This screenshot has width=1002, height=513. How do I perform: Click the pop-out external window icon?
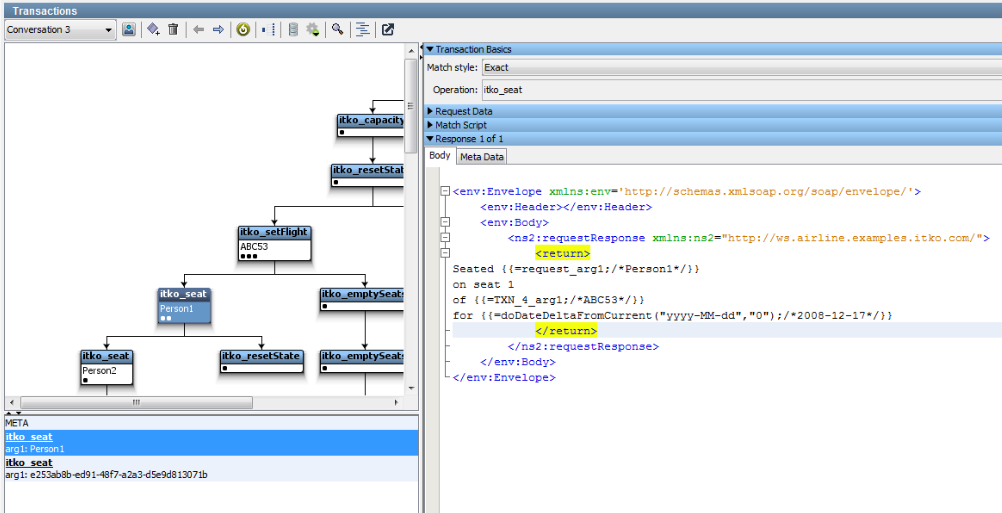pyautogui.click(x=388, y=30)
